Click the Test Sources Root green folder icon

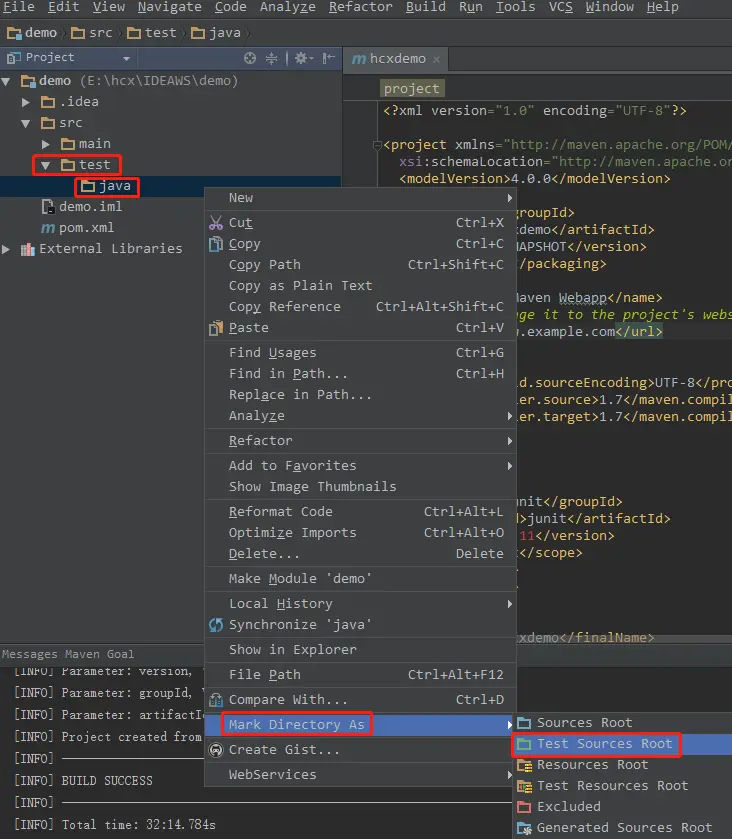(x=524, y=744)
